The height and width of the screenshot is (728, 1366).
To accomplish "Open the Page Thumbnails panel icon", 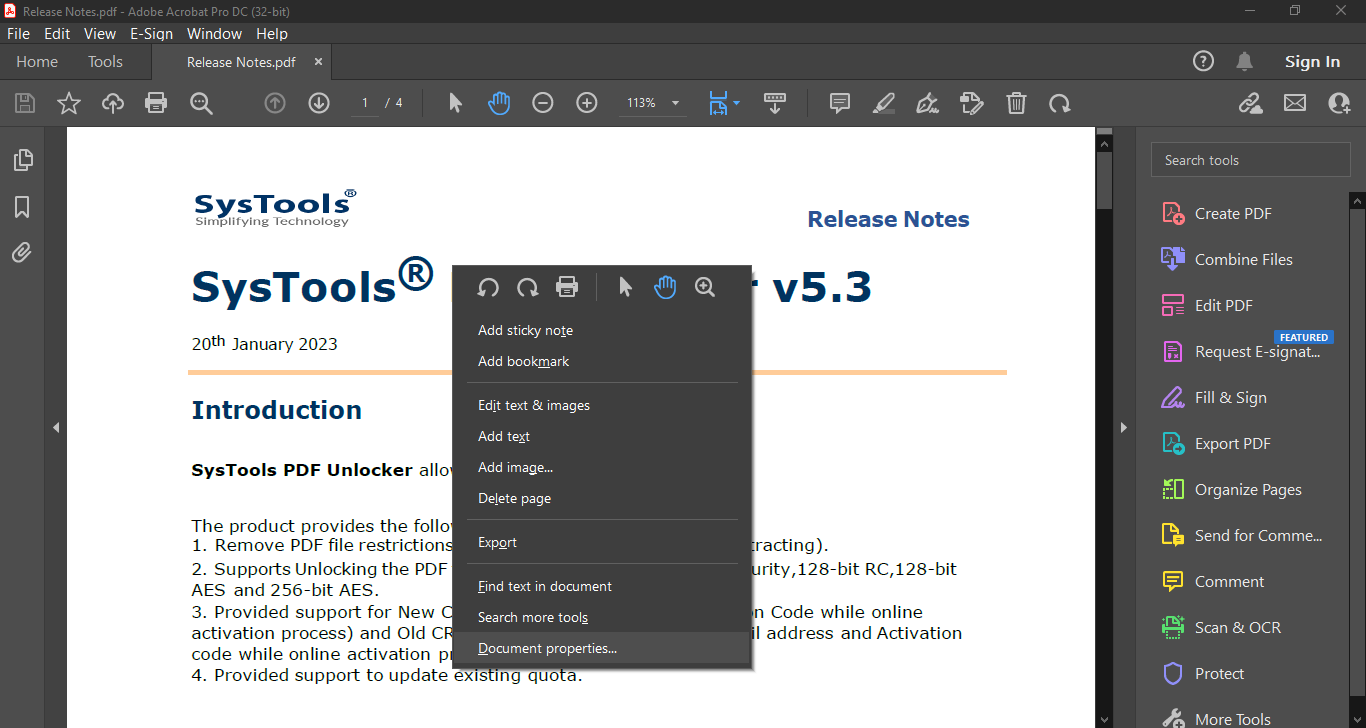I will [x=22, y=160].
